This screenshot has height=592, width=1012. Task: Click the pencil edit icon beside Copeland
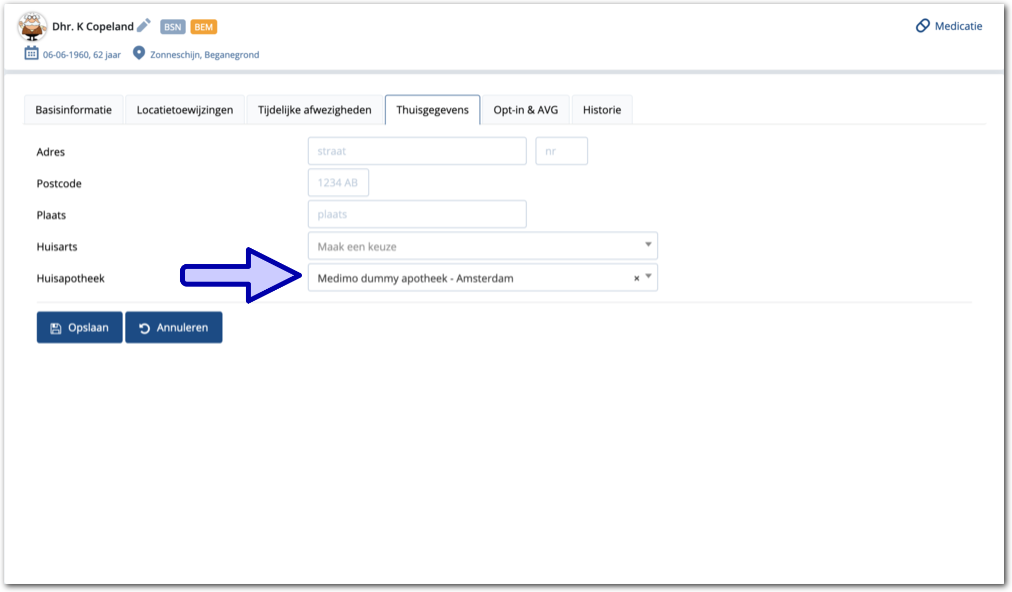coord(144,26)
